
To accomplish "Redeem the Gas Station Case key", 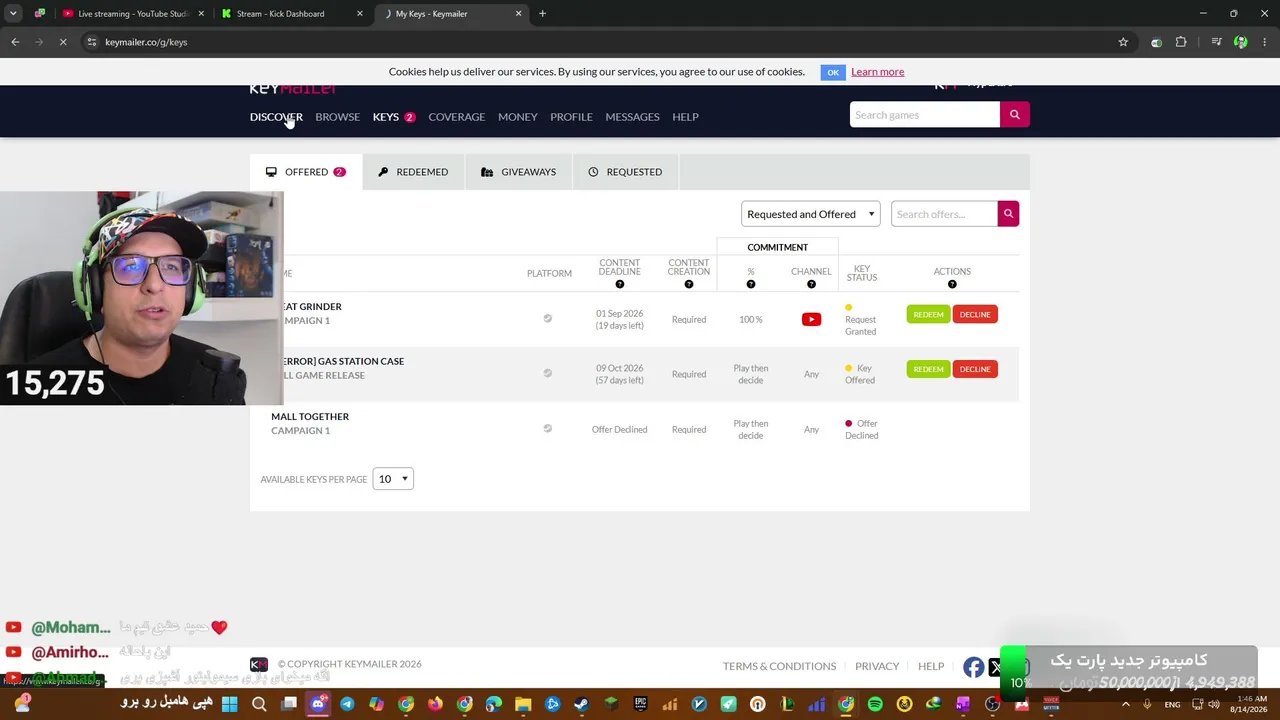I will (928, 369).
